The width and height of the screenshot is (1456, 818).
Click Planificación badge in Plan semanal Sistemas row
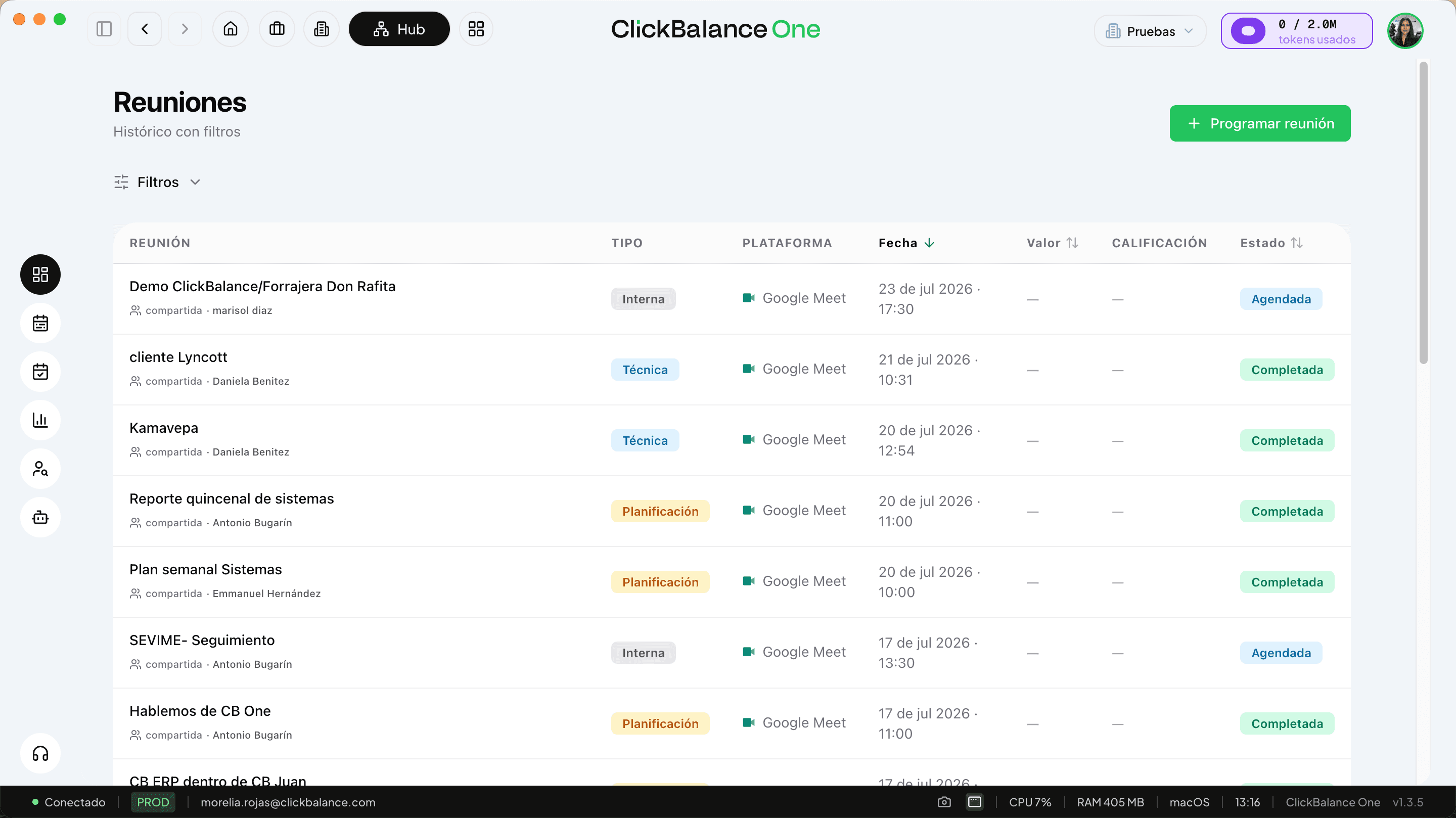660,582
